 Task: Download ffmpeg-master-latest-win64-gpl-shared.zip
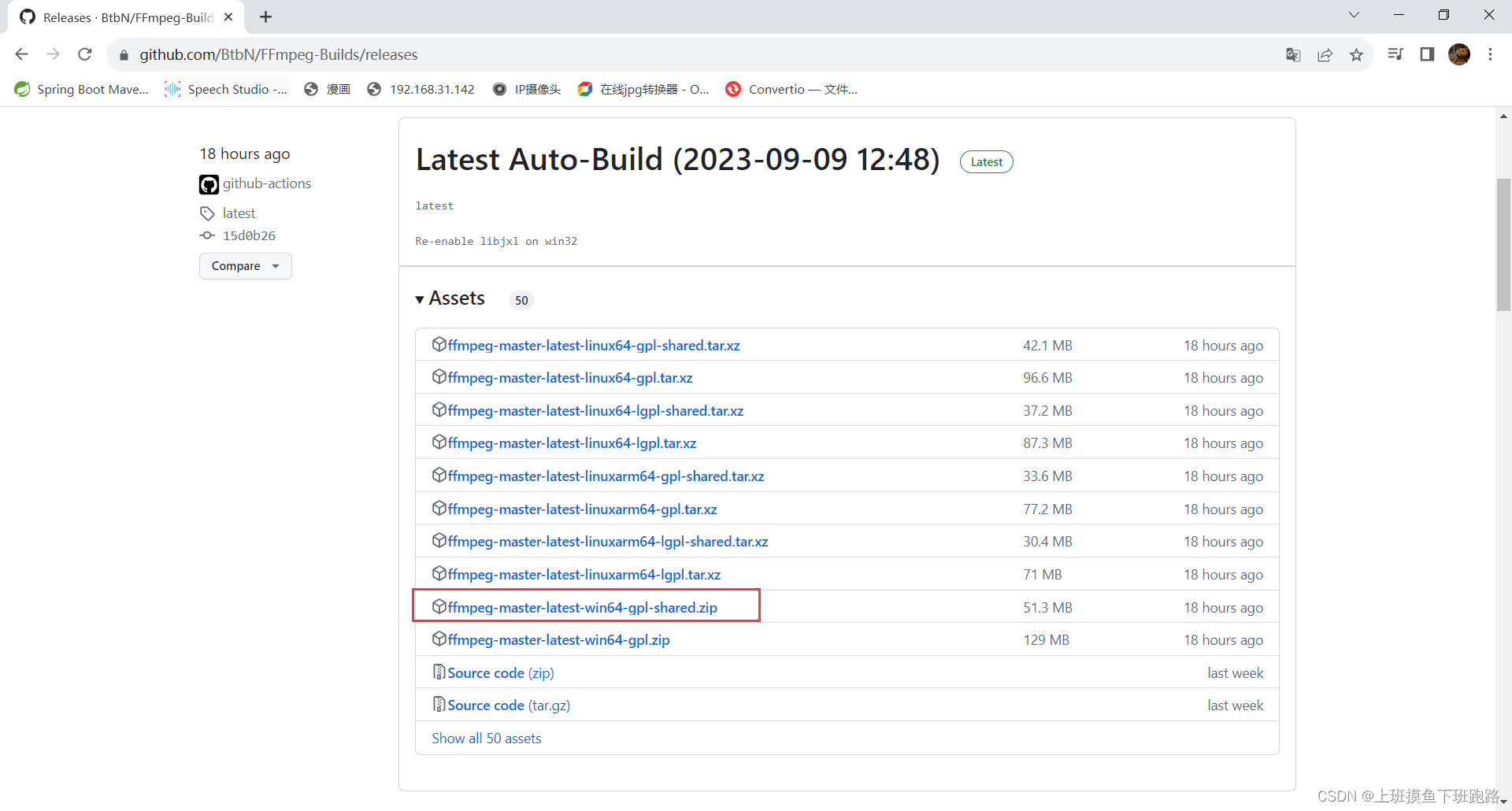[583, 608]
